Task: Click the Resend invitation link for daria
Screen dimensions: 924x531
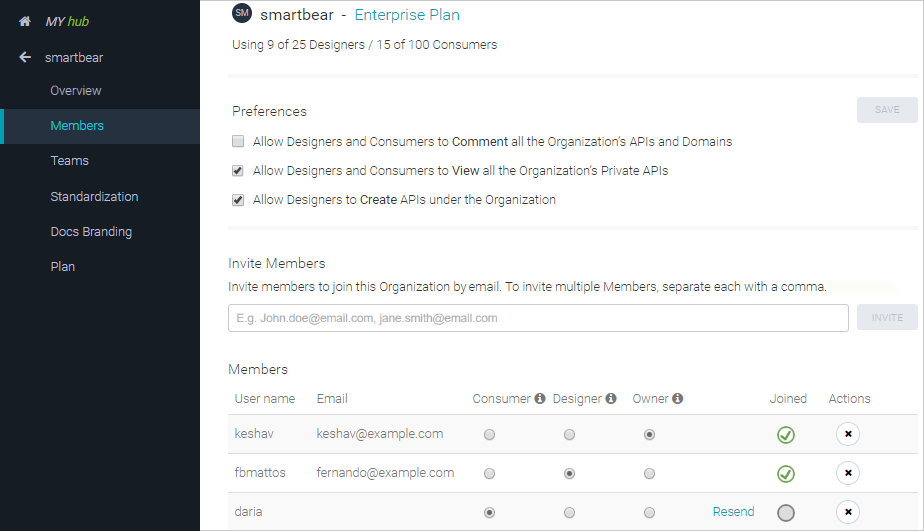Action: click(x=733, y=512)
